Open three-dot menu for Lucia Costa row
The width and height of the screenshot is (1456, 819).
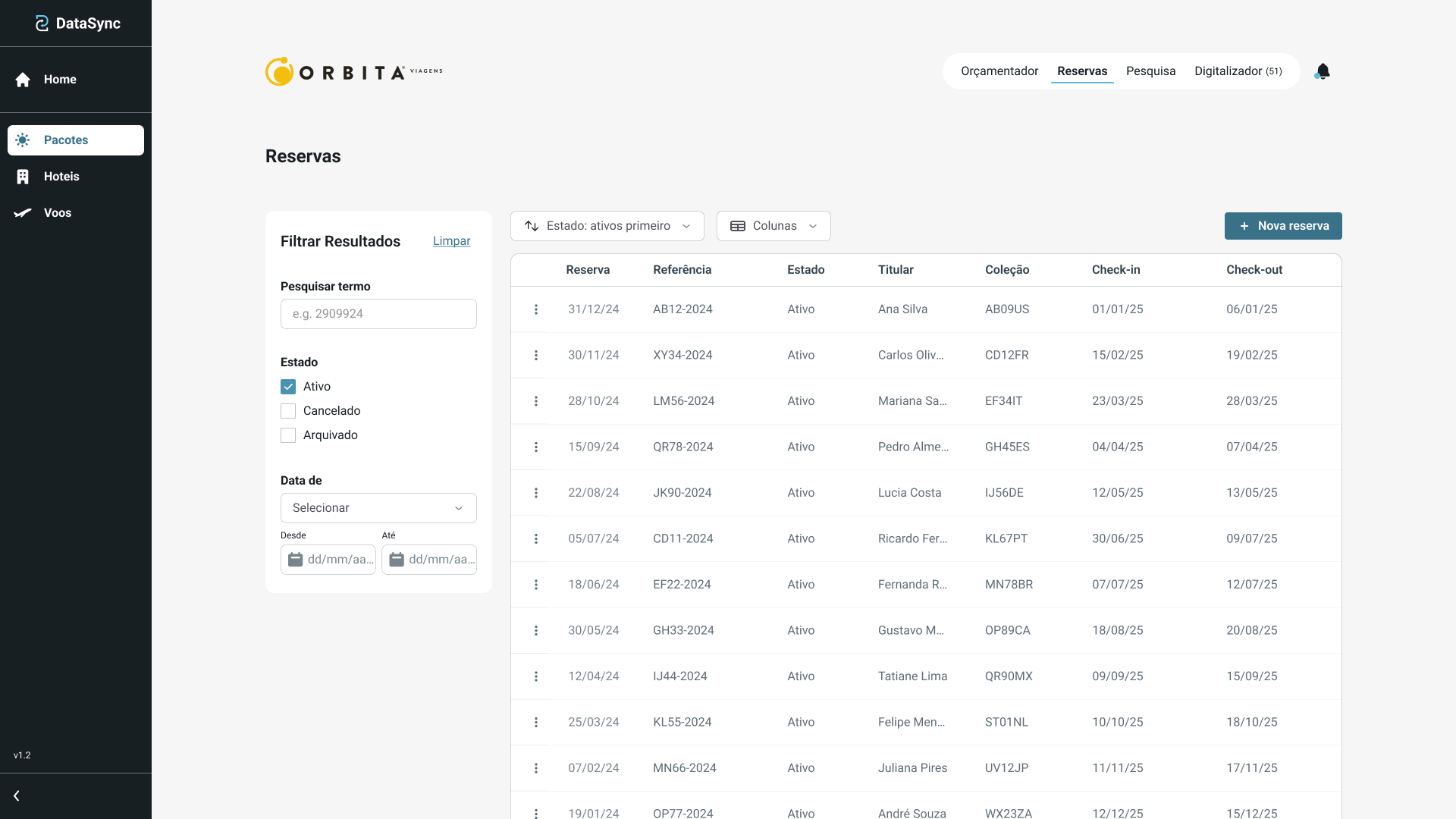(x=536, y=493)
